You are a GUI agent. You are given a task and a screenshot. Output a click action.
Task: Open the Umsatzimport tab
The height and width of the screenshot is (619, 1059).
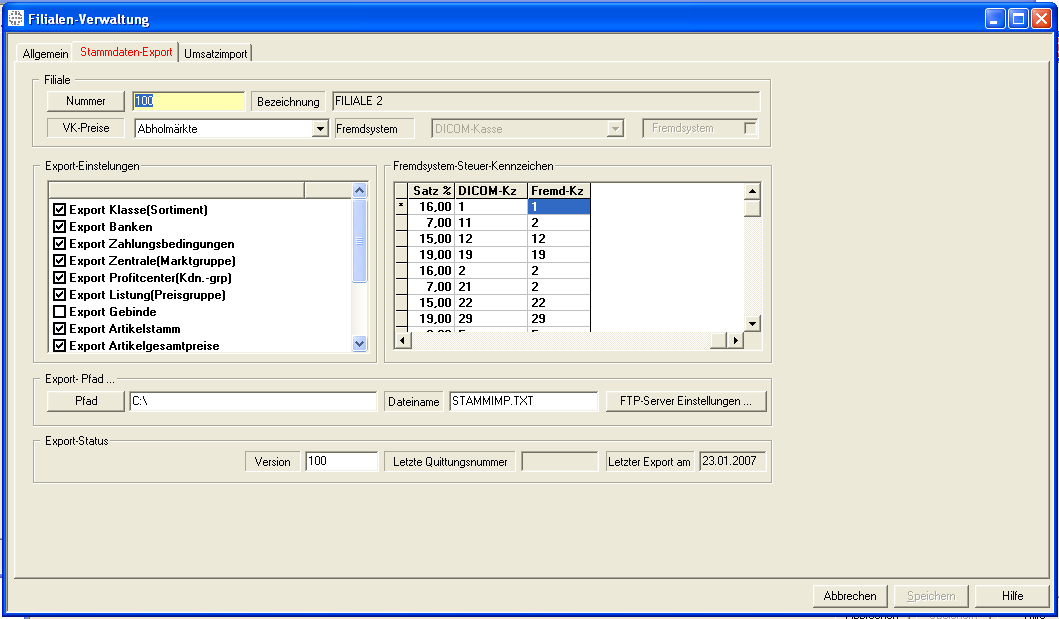[x=215, y=53]
